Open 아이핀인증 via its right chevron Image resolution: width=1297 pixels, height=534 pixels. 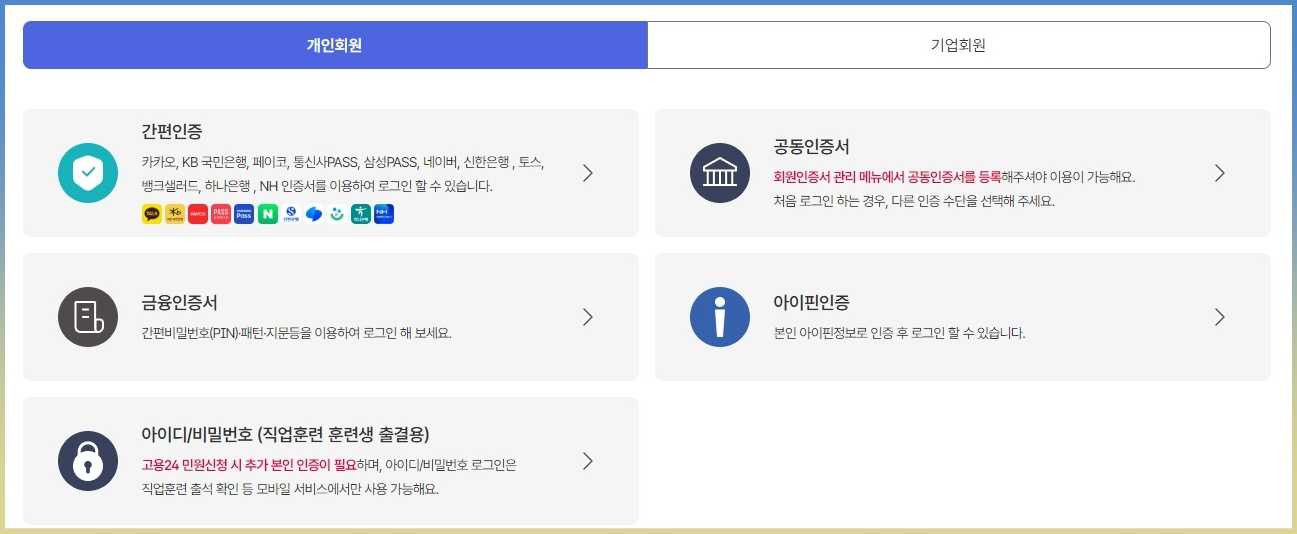(1220, 317)
